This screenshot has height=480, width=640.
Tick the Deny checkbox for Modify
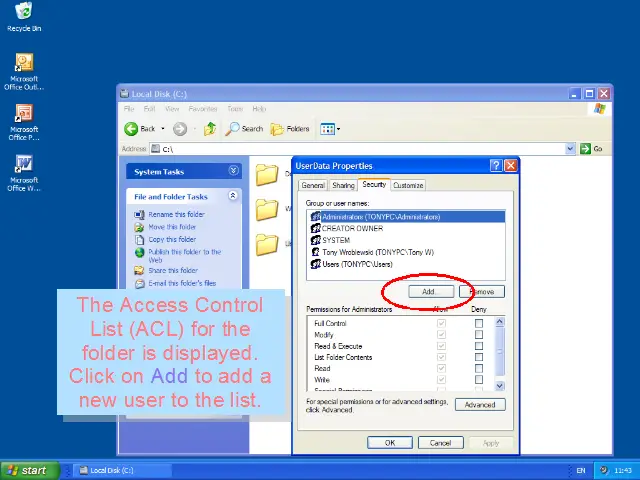tap(479, 335)
